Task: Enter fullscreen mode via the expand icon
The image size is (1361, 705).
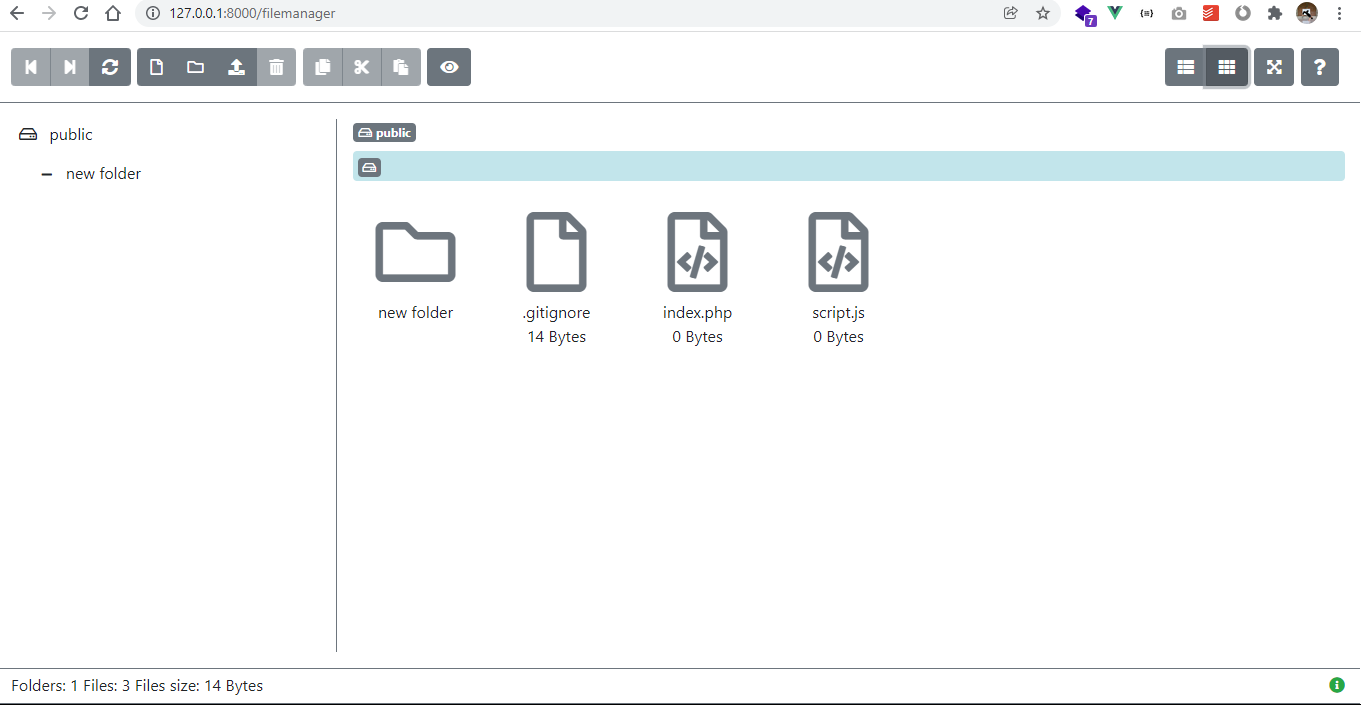Action: (x=1273, y=67)
